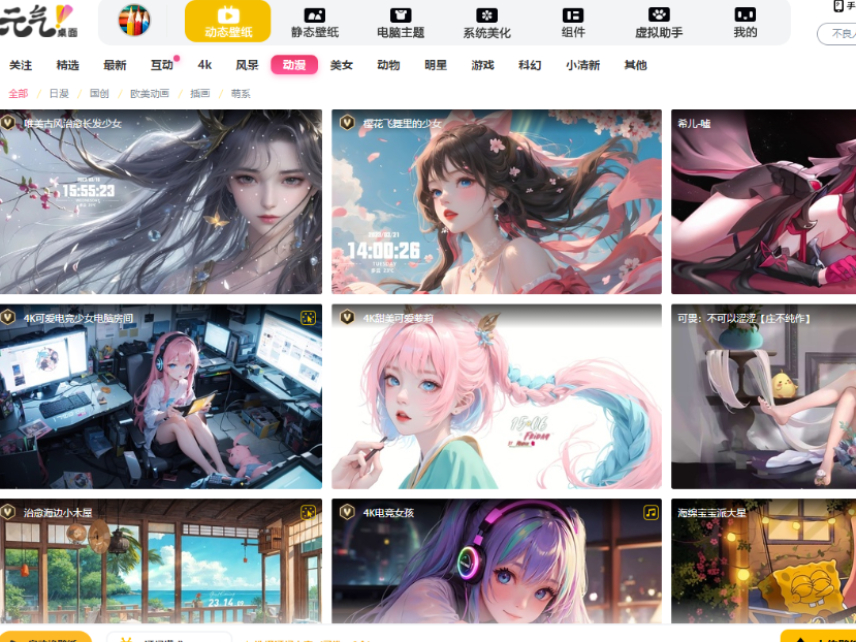Click the 元气桌面 logo
The width and height of the screenshot is (856, 642).
point(38,21)
